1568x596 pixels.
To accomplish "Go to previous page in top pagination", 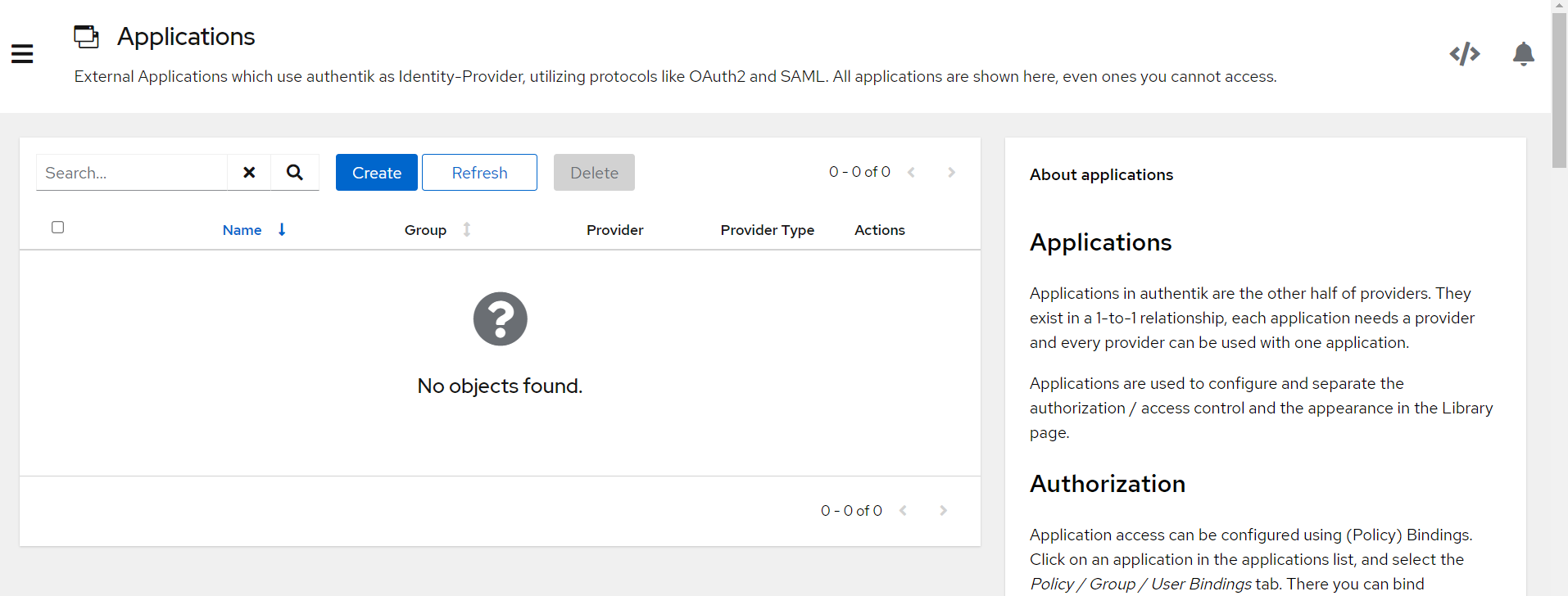I will coord(911,173).
